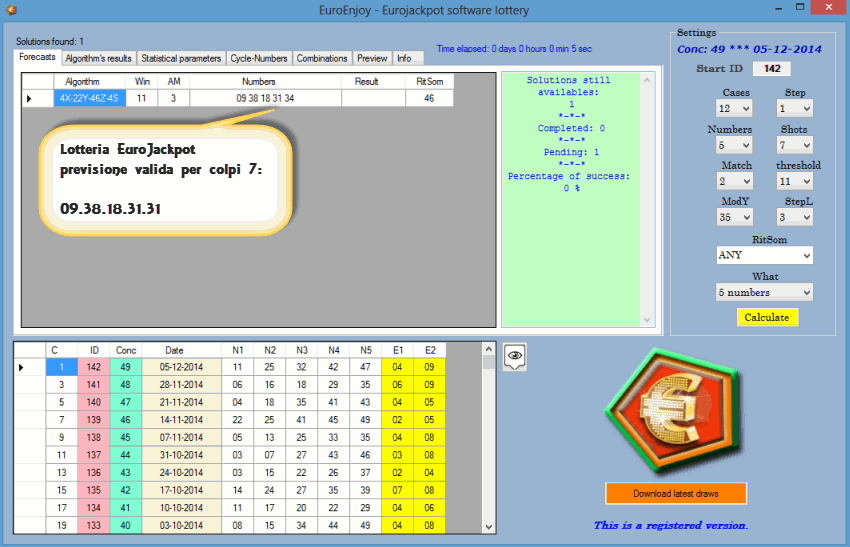Select the draw dated 31-10-2014
This screenshot has width=850, height=547.
[181, 455]
